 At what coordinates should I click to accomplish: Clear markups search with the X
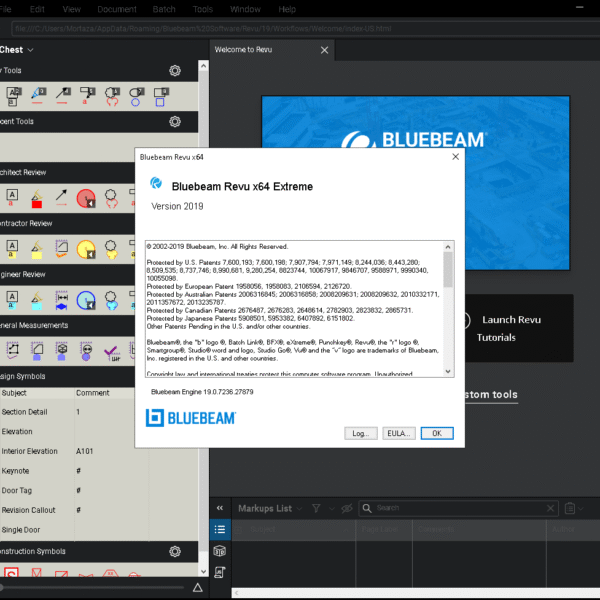pyautogui.click(x=550, y=508)
